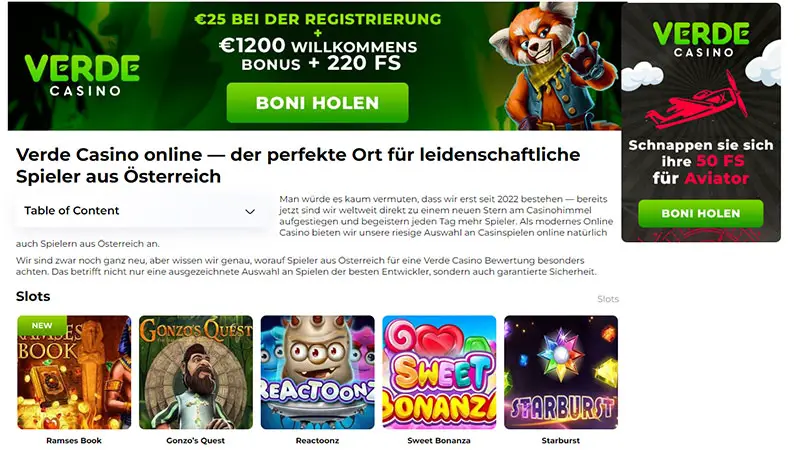Click BONI HOLEN button in Aviator ad
This screenshot has width=800, height=450.
pos(701,213)
